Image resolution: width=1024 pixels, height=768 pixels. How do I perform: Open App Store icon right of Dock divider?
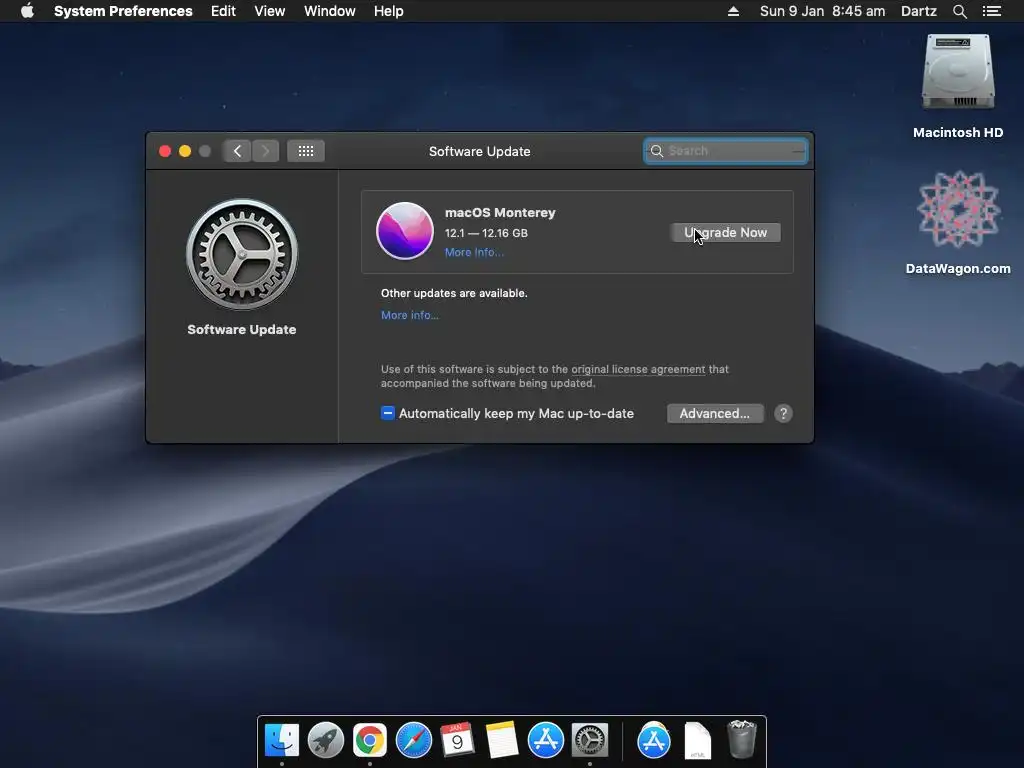654,741
